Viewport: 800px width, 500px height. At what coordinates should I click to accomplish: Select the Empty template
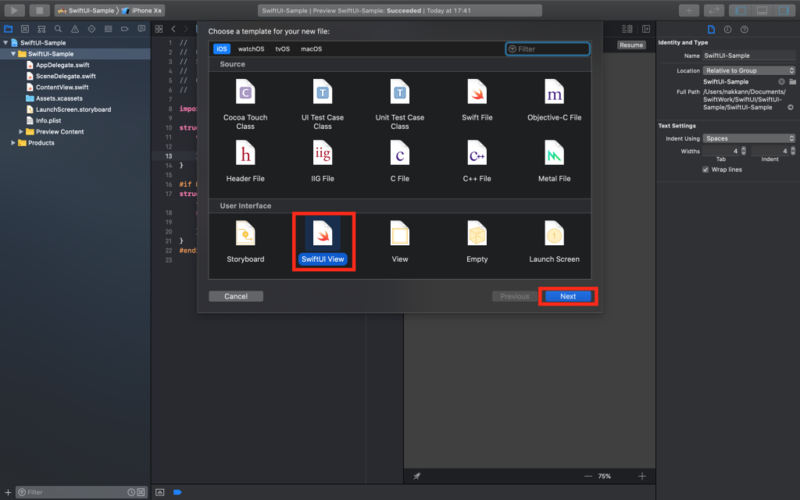(x=477, y=242)
